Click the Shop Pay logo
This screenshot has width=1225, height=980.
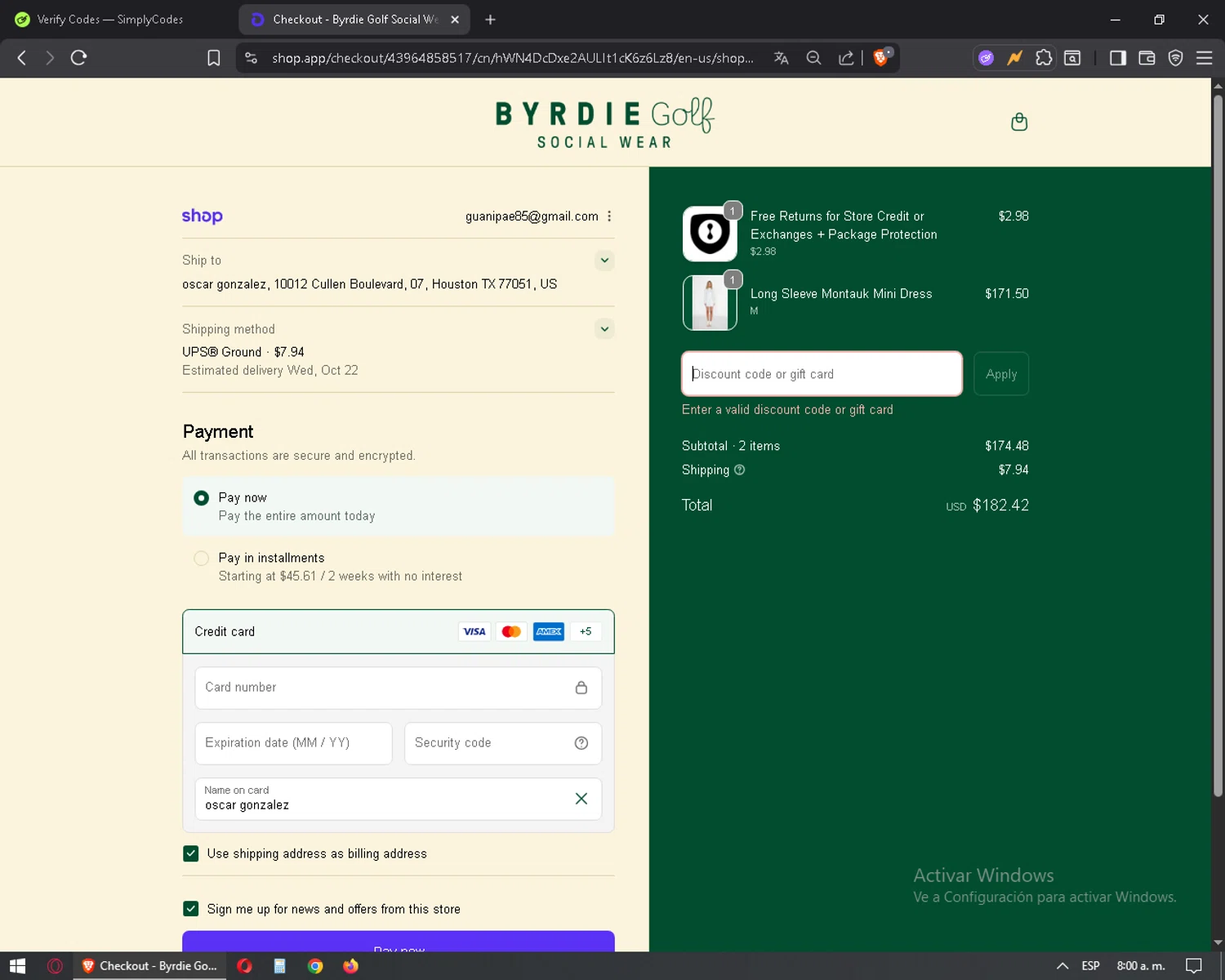pyautogui.click(x=202, y=216)
